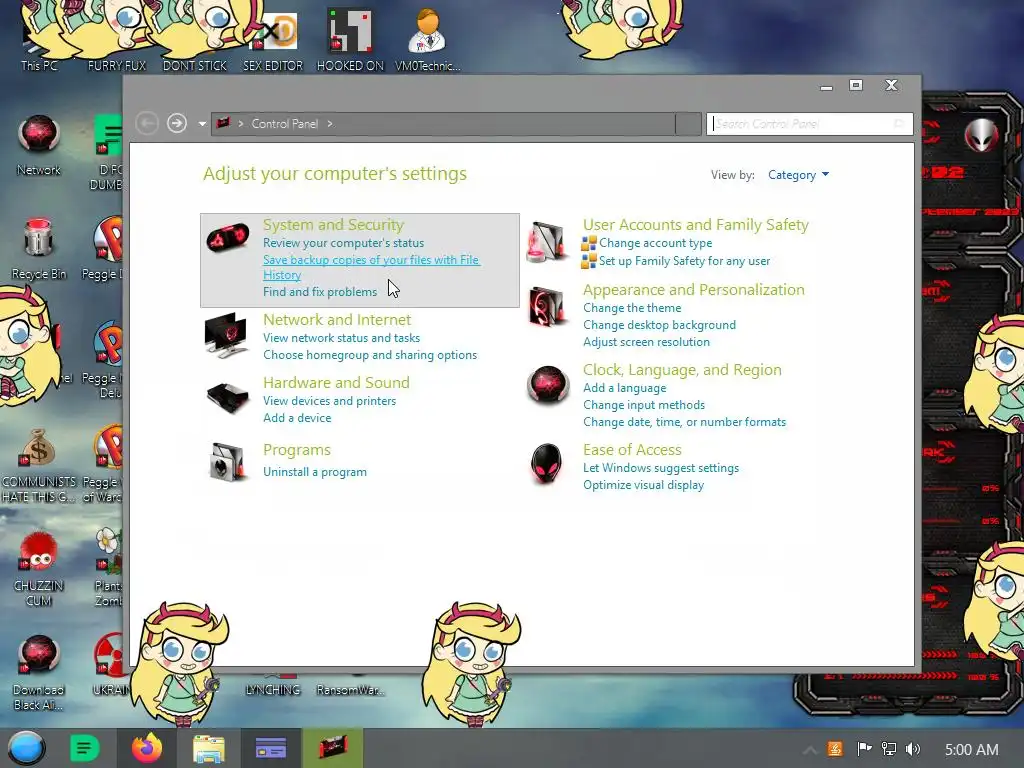1024x768 pixels.
Task: Open the Appearance and Personalization icon
Action: pyautogui.click(x=547, y=306)
